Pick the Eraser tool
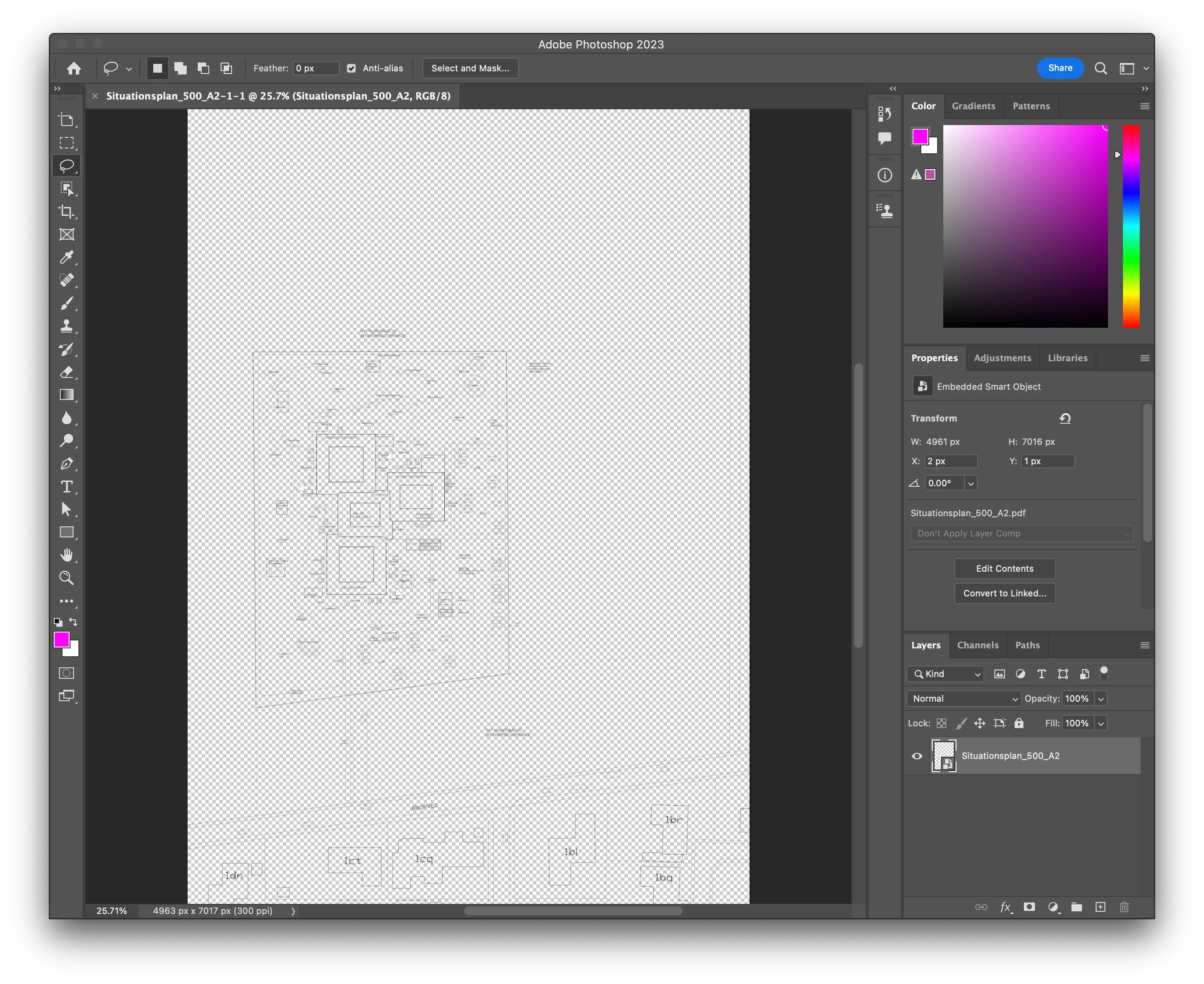The width and height of the screenshot is (1204, 984). click(67, 372)
